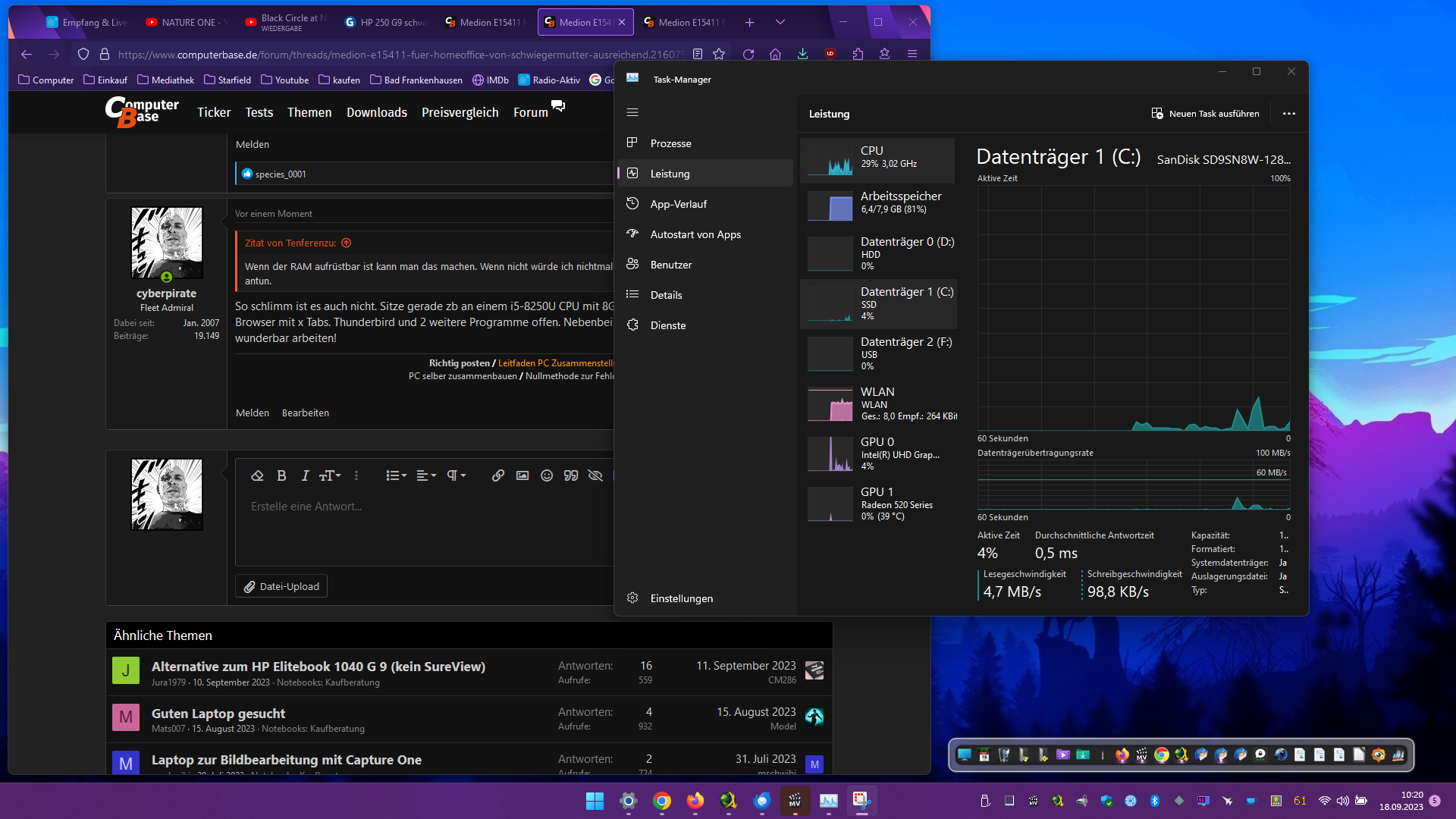Expand the text alignment dropdown
This screenshot has height=819, width=1456.
(x=426, y=475)
